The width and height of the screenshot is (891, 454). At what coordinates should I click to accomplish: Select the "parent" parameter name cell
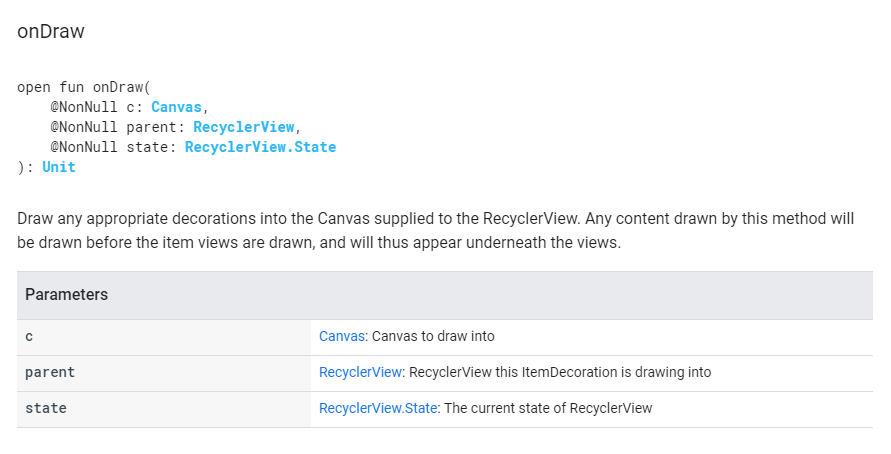pos(50,372)
